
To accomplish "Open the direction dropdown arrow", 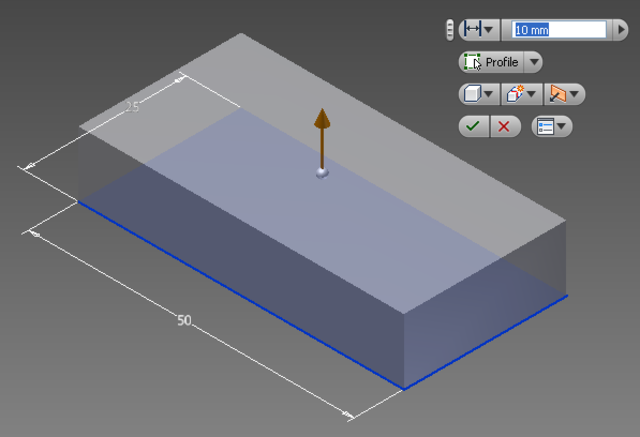I will pyautogui.click(x=574, y=94).
